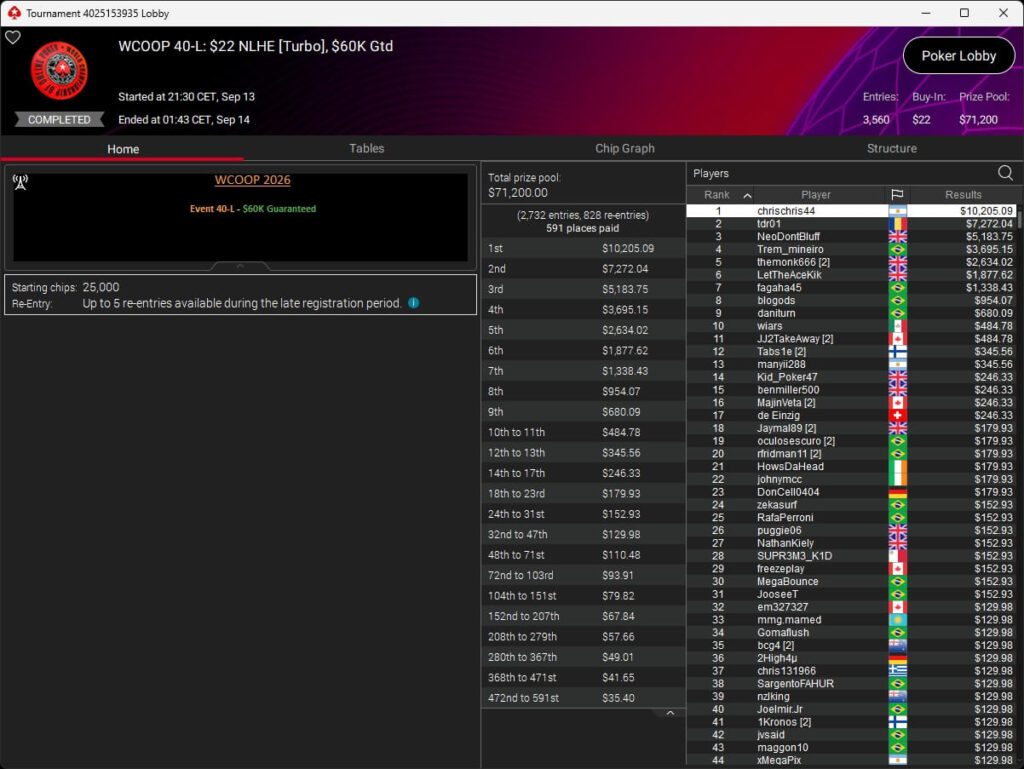This screenshot has width=1024, height=769.
Task: Collapse the WCOOP 2026 banner panel
Action: click(x=240, y=266)
